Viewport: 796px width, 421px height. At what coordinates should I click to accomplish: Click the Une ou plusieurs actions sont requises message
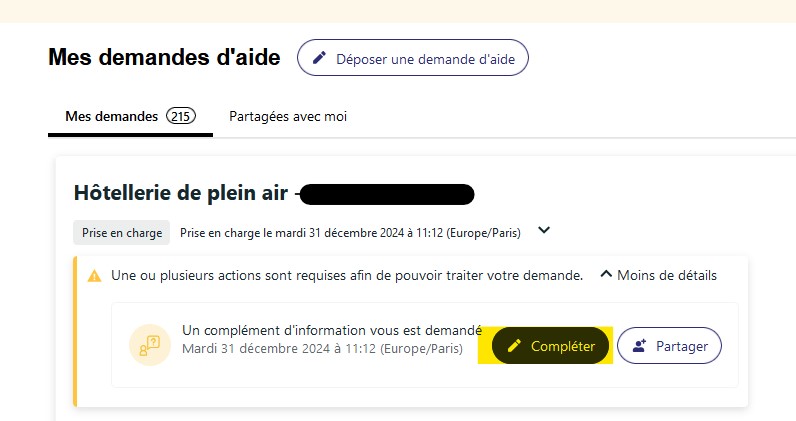347,276
